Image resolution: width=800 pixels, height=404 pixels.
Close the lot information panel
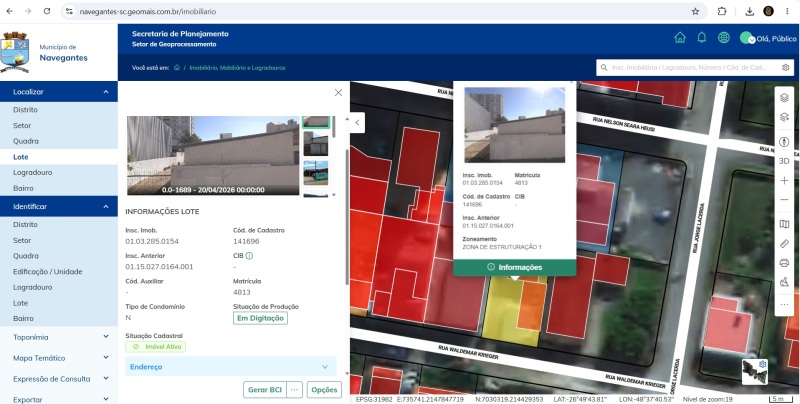338,92
